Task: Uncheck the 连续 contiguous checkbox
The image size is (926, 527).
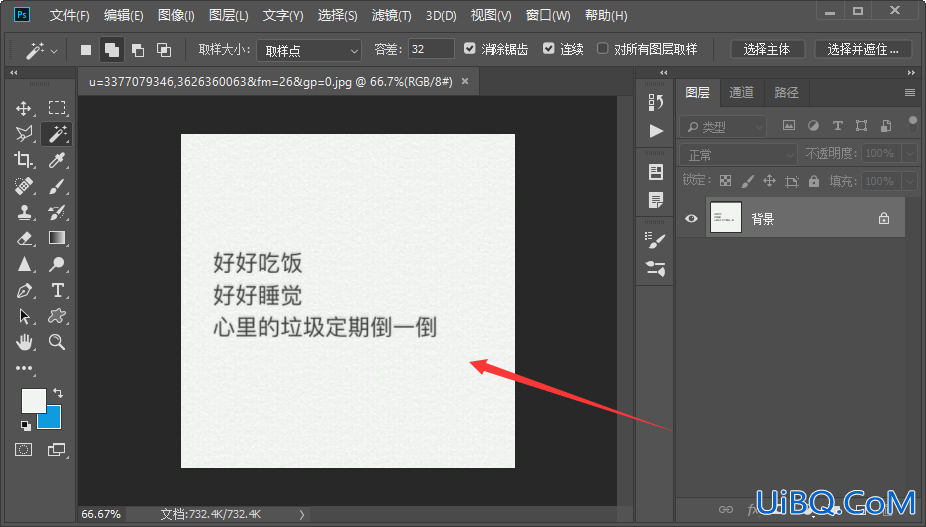Action: click(549, 48)
